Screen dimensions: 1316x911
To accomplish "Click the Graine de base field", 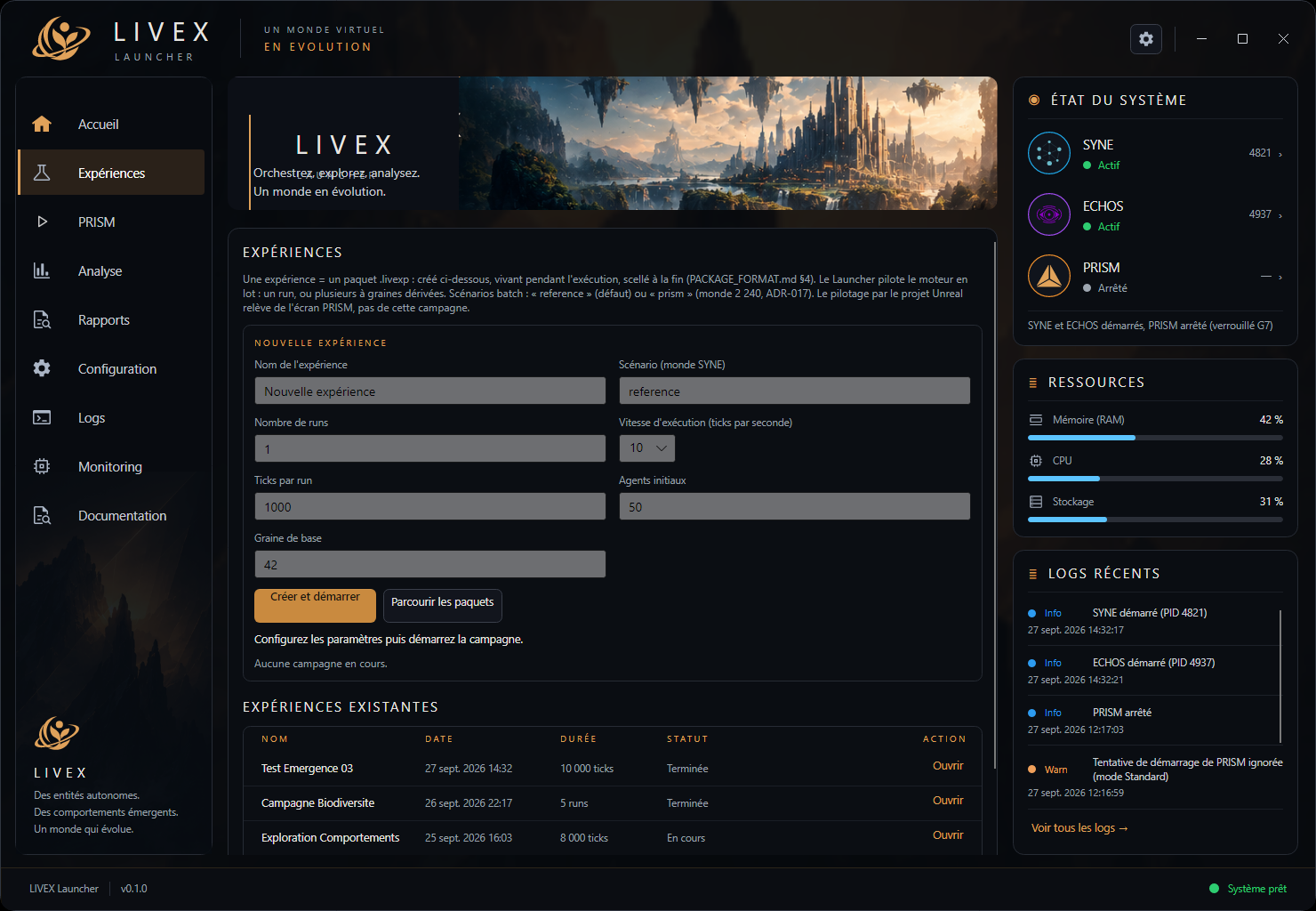I will click(430, 564).
